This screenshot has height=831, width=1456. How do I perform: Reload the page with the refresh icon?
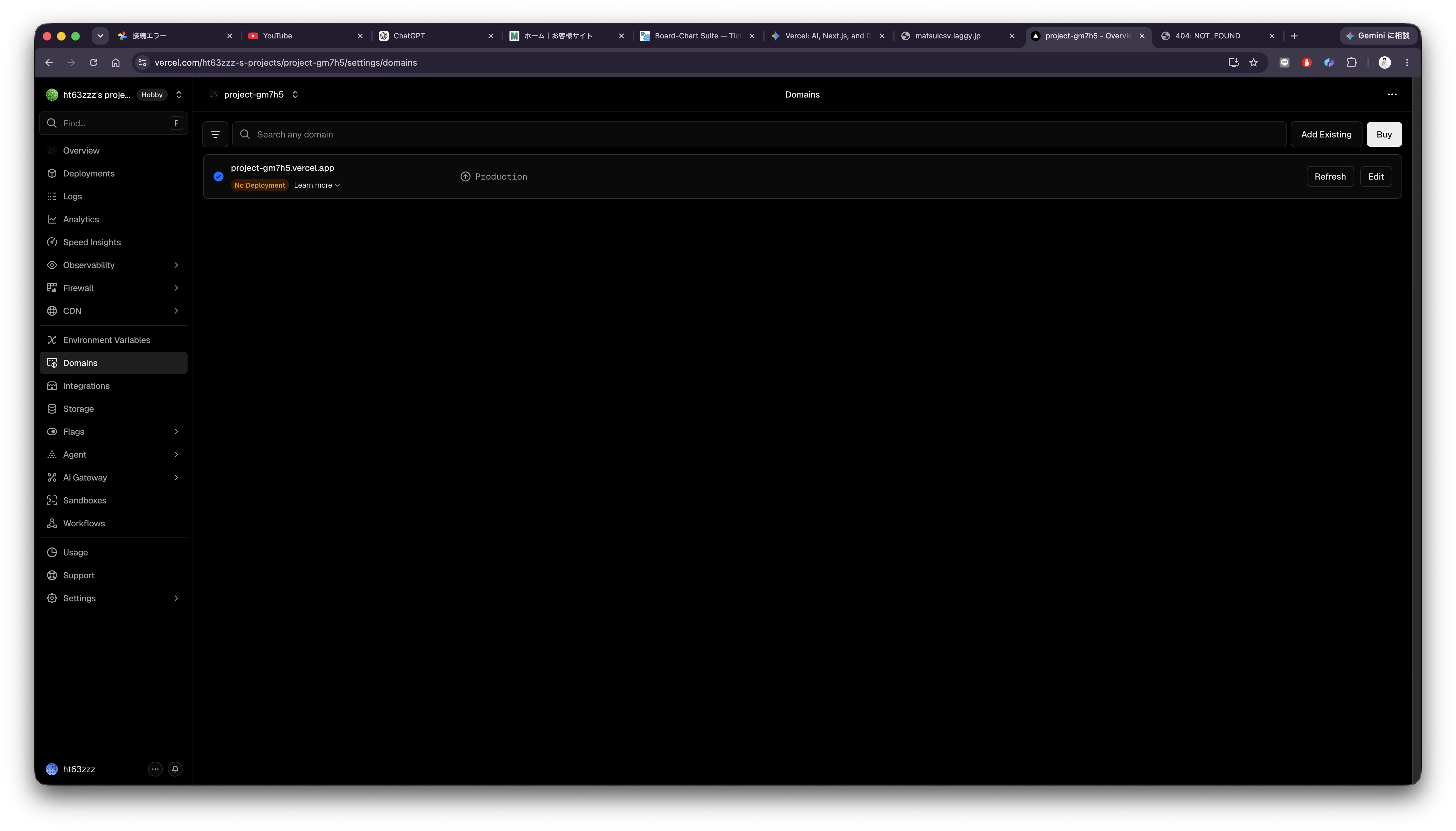pos(93,63)
